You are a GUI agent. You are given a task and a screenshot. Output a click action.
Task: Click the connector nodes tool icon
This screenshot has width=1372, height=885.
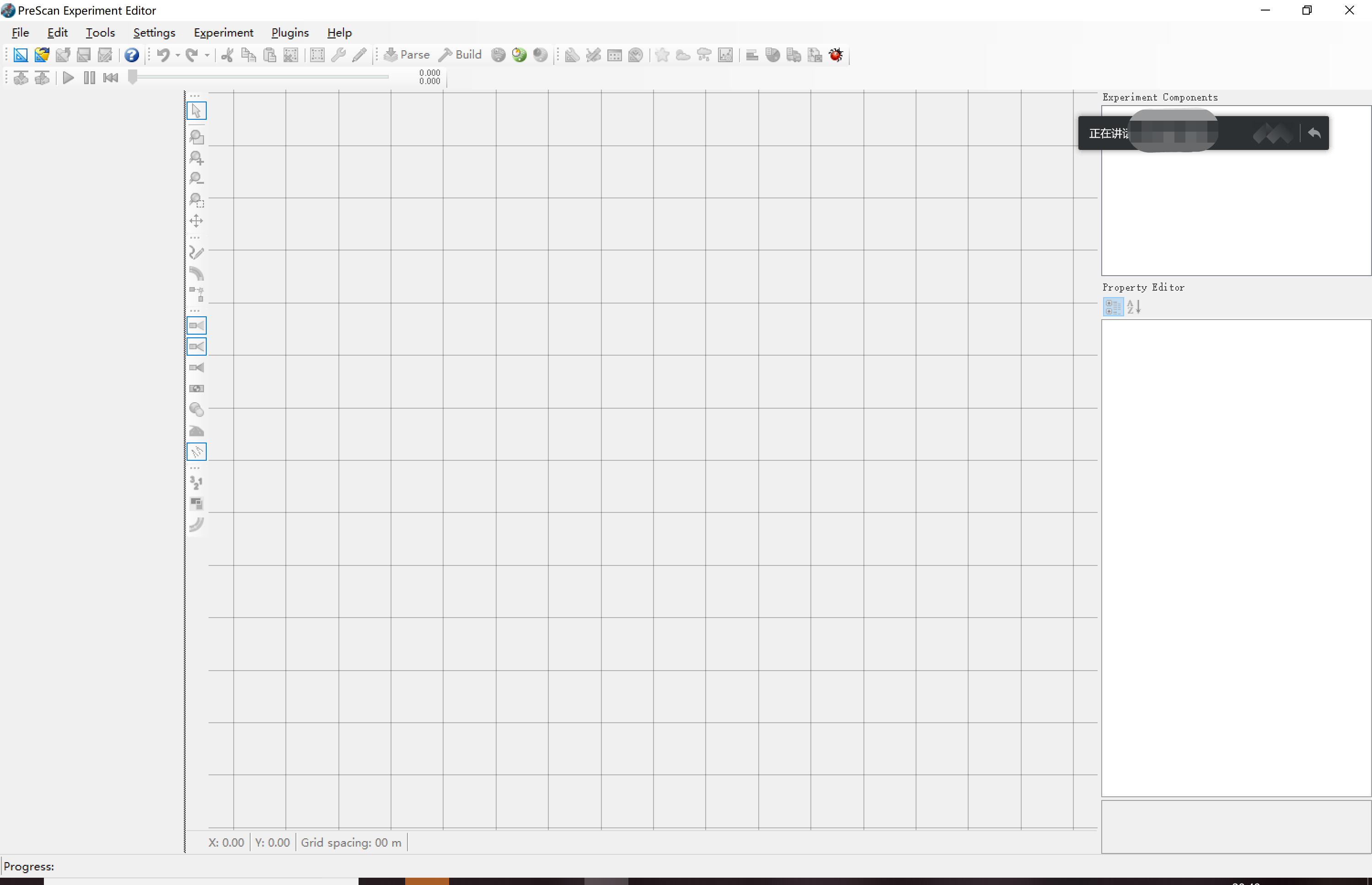(x=197, y=294)
